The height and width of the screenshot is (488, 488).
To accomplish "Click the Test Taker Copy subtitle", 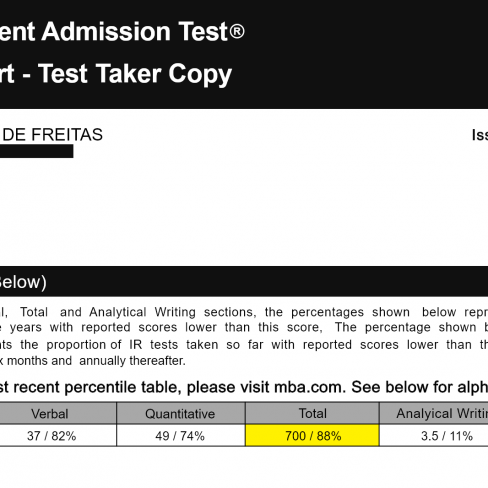I will click(134, 74).
